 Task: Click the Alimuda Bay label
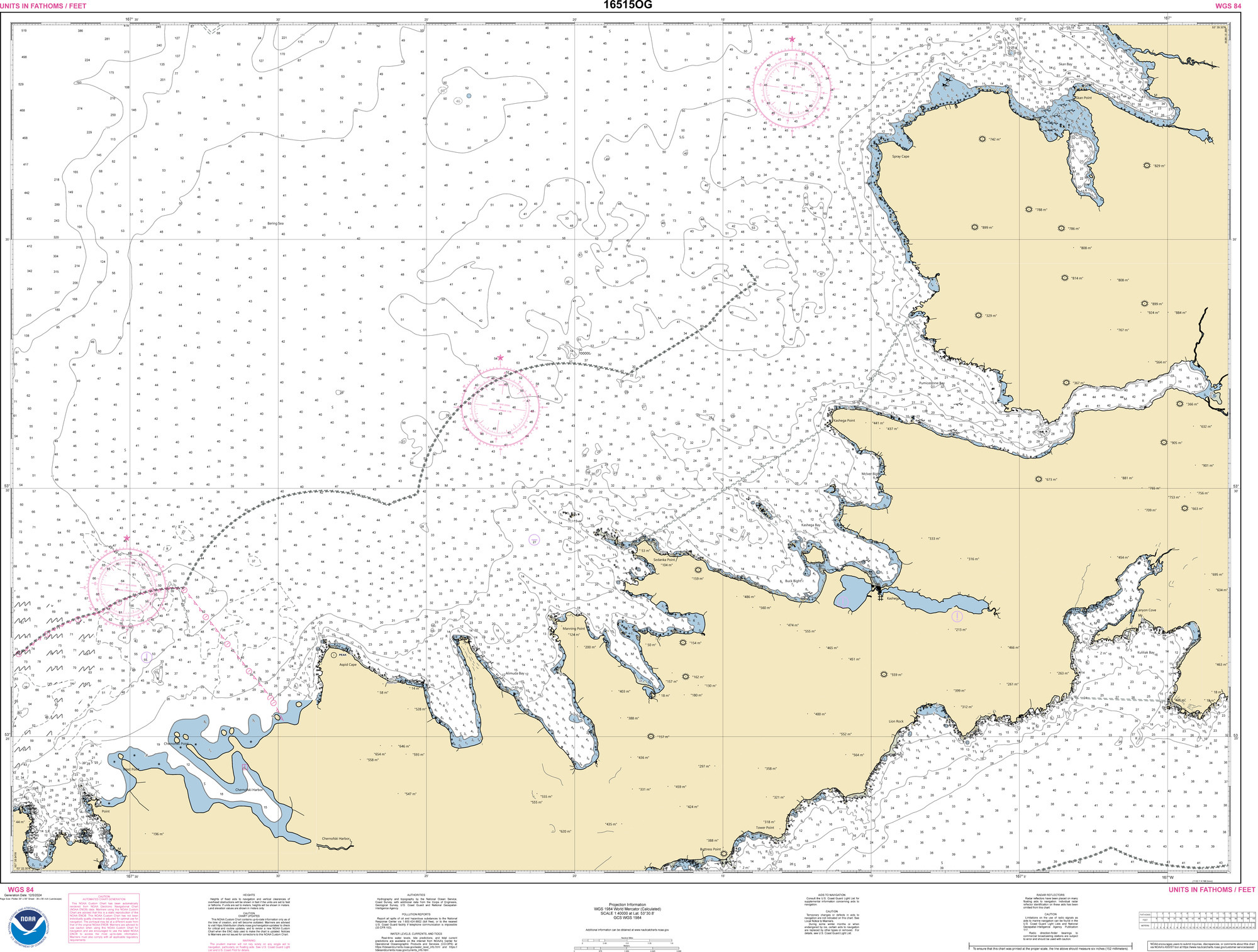[x=515, y=673]
